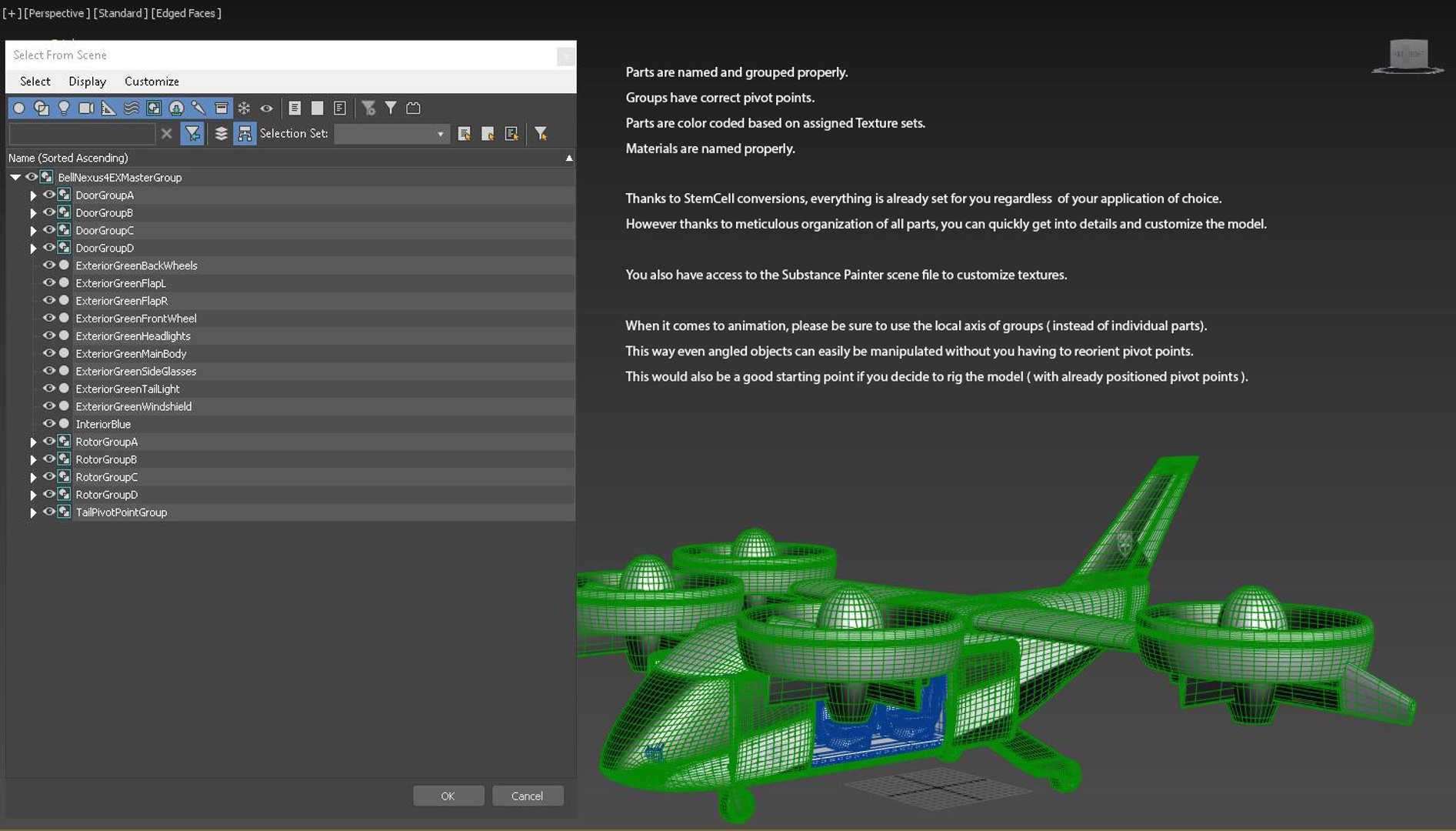Open the Select menu

click(x=35, y=82)
